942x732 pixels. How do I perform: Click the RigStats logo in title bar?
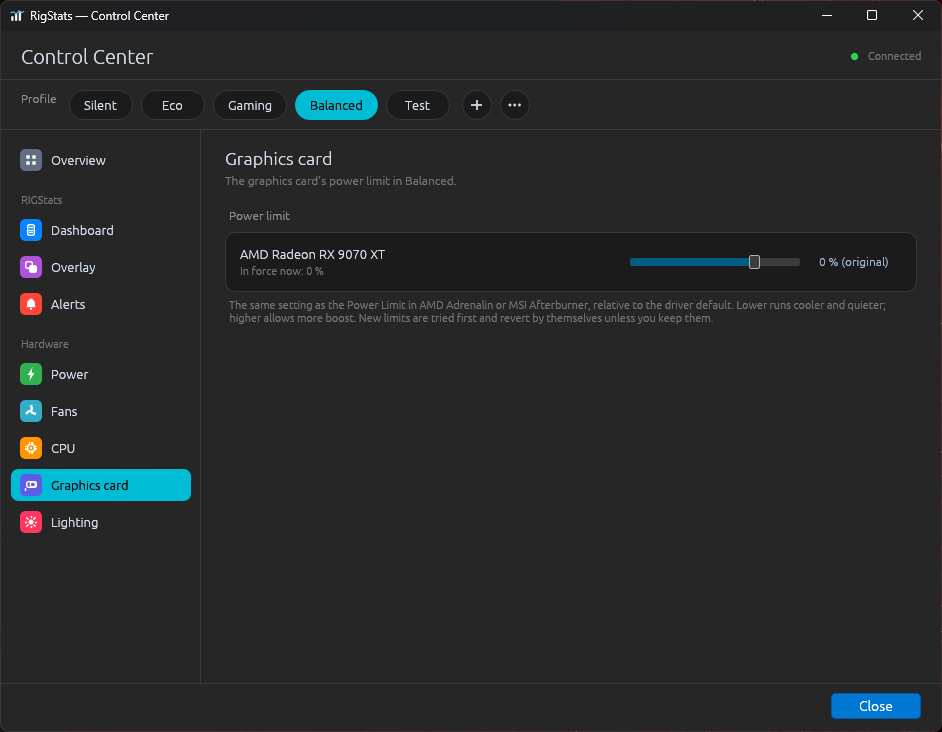(x=16, y=16)
